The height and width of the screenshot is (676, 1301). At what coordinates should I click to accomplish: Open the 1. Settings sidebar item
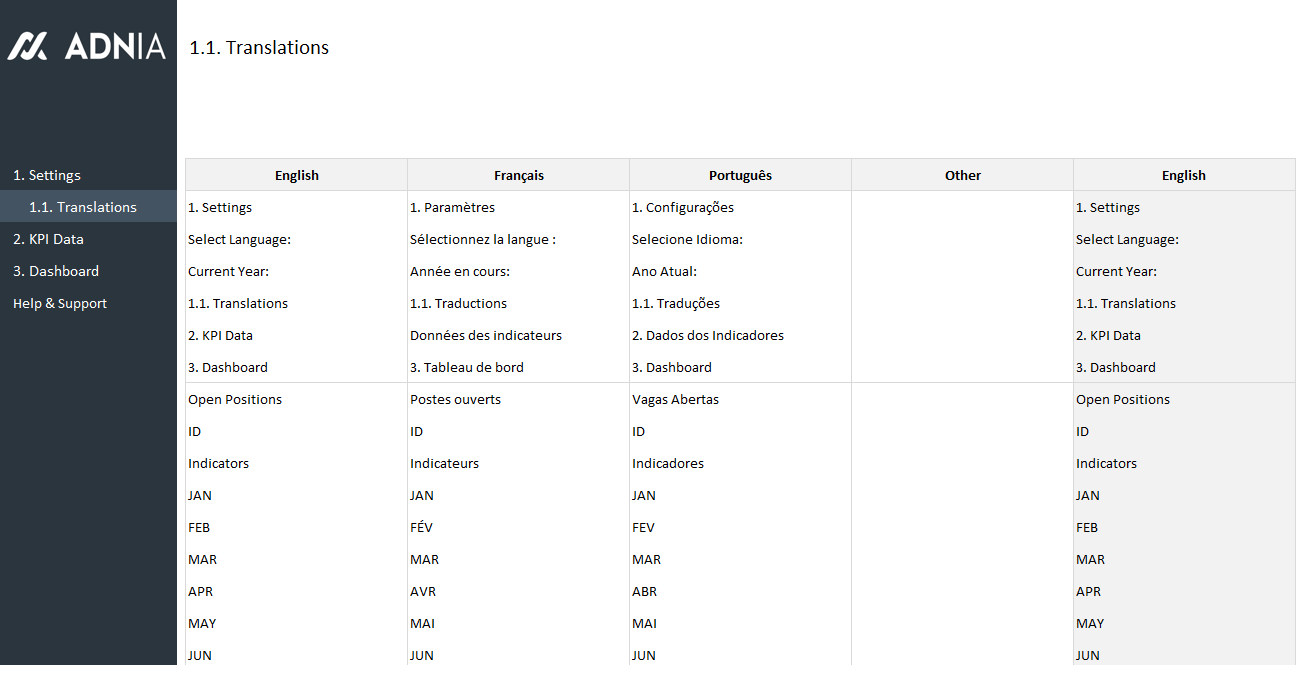coord(47,175)
